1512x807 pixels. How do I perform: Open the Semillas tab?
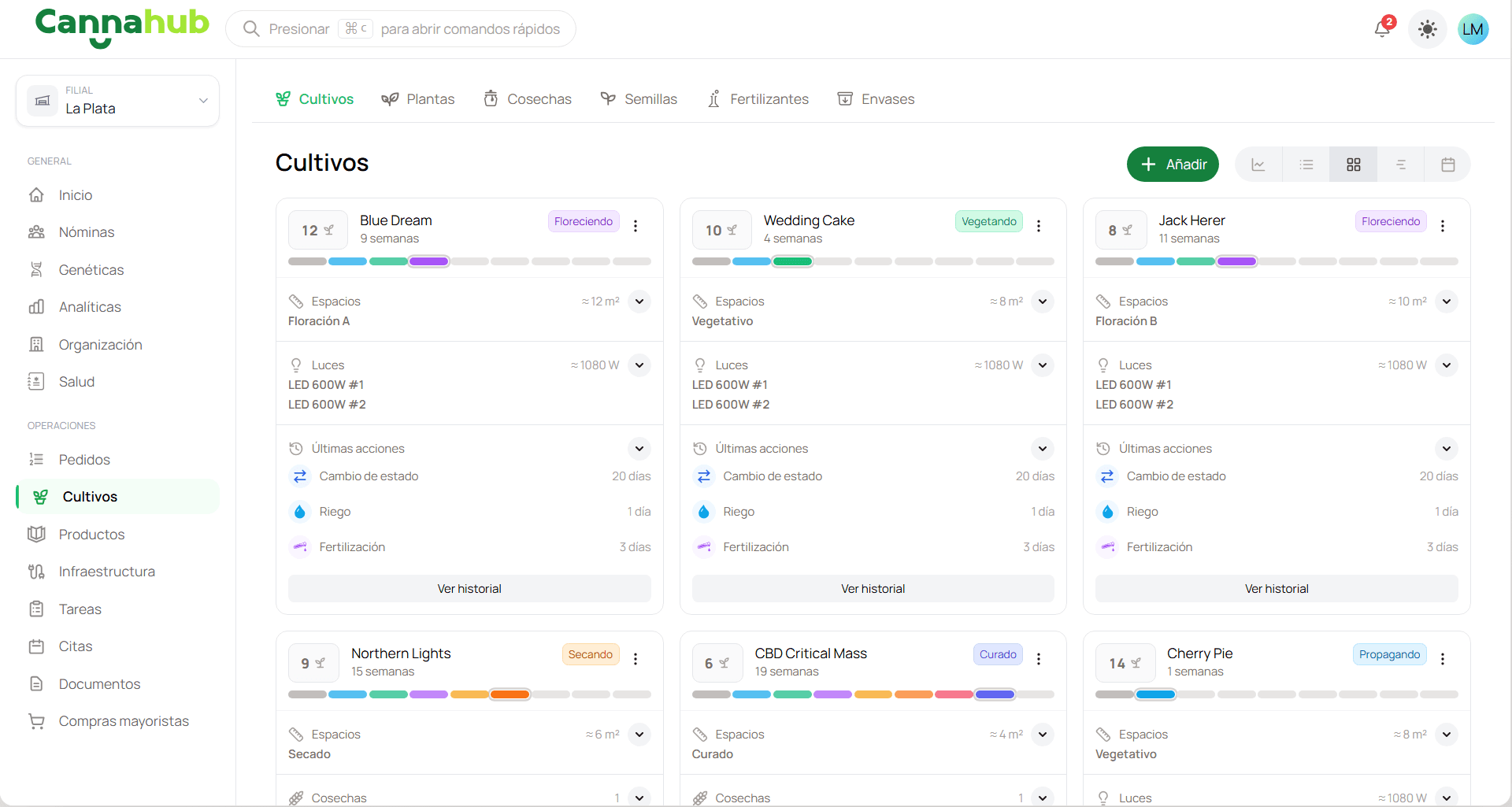(639, 99)
